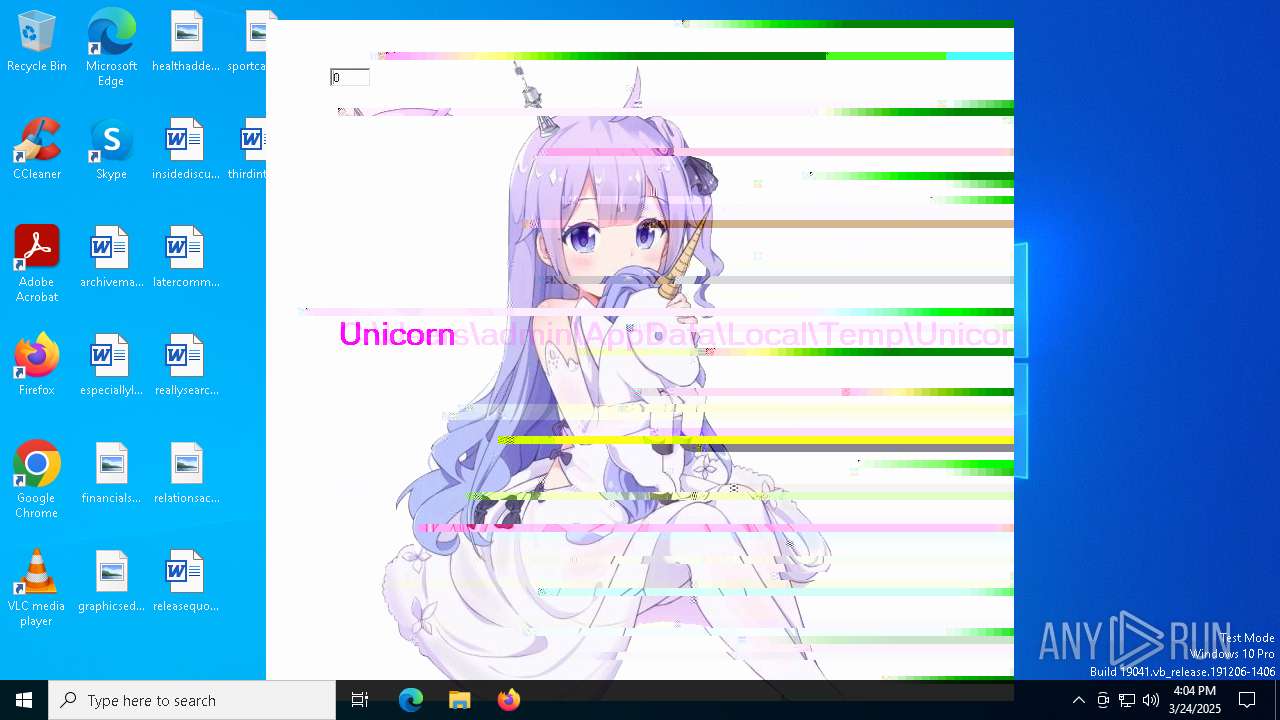Viewport: 1280px width, 720px height.
Task: Click the magenta Unicorn text
Action: 397,334
